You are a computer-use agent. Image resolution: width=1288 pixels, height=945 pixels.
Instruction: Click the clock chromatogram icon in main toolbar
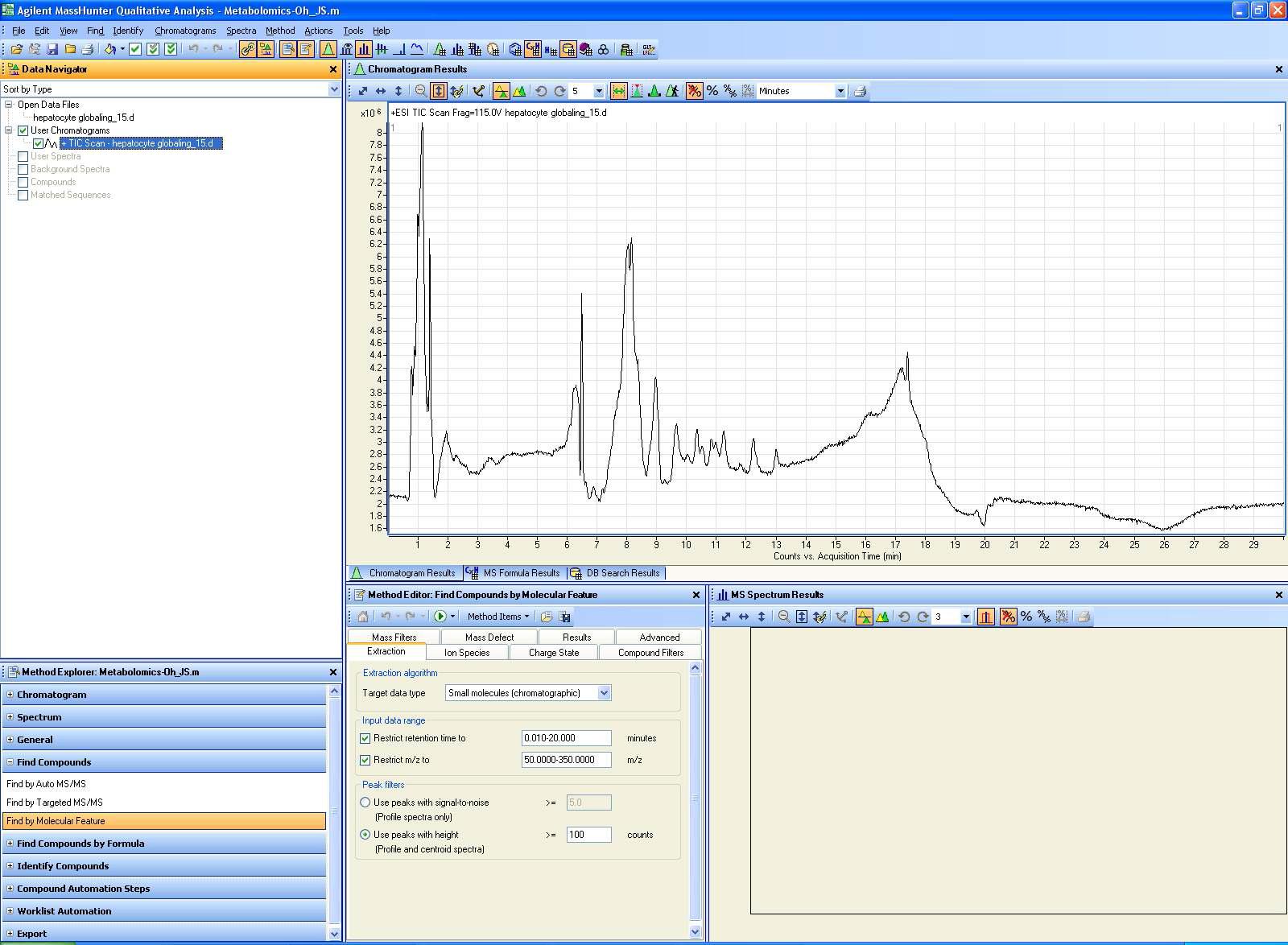493,49
